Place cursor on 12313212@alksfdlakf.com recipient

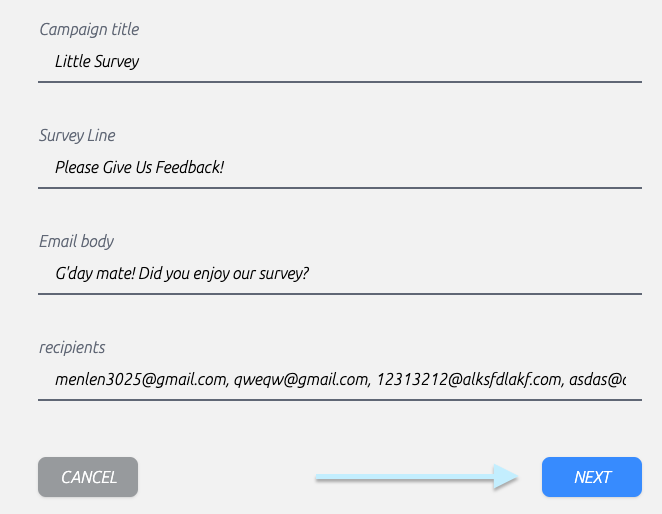(470, 380)
